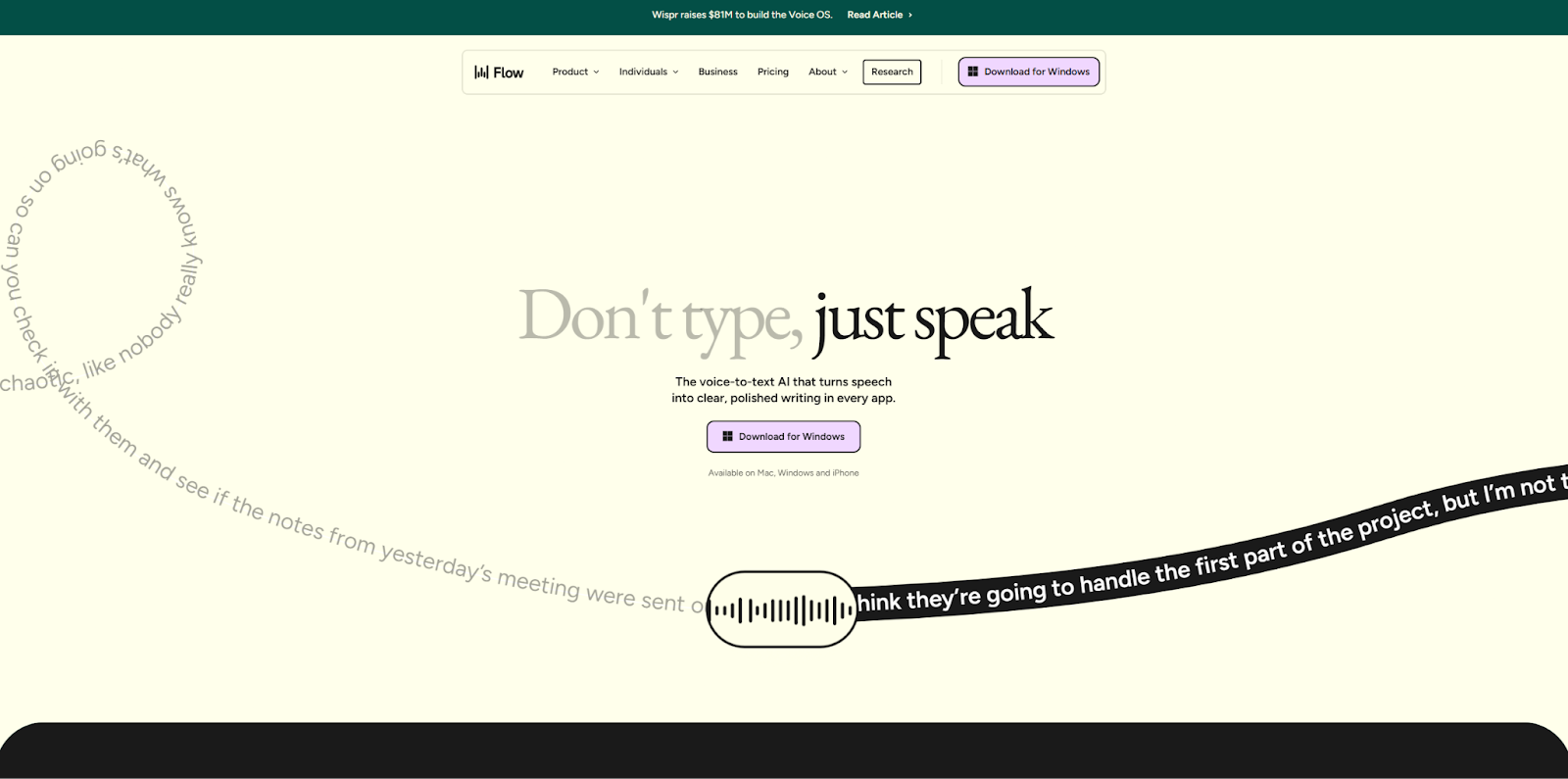Expand the About dropdown chevron

845,72
